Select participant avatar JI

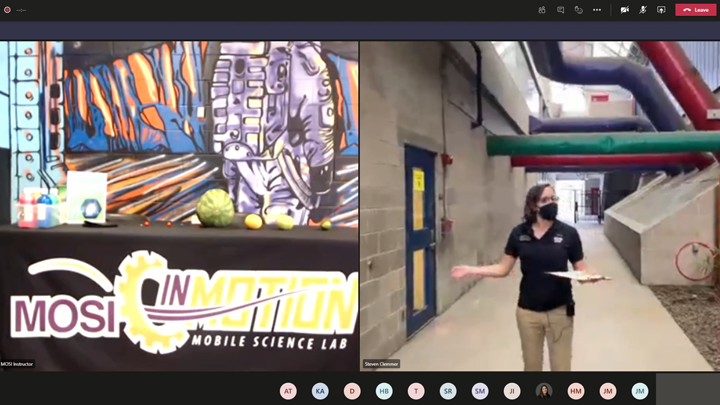tap(512, 391)
